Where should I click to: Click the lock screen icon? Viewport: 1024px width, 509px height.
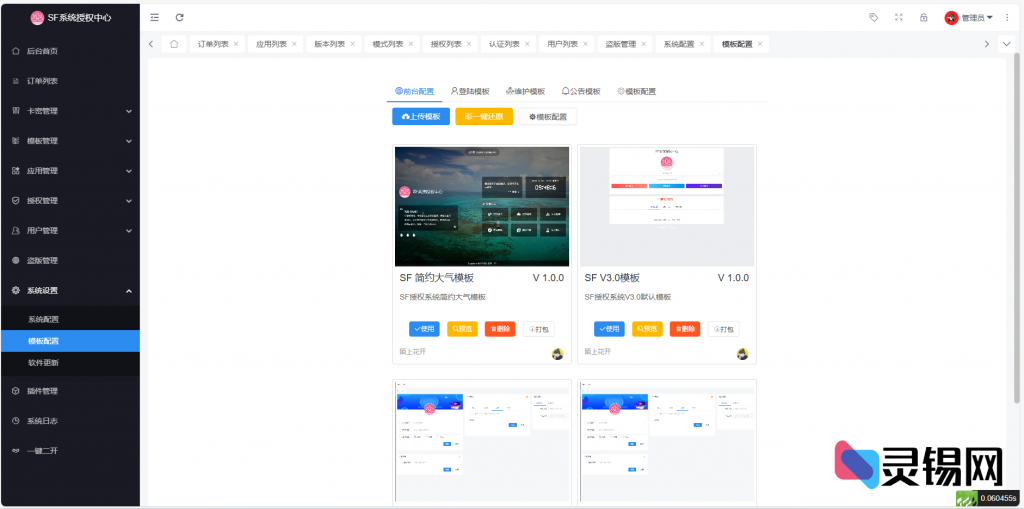[923, 17]
